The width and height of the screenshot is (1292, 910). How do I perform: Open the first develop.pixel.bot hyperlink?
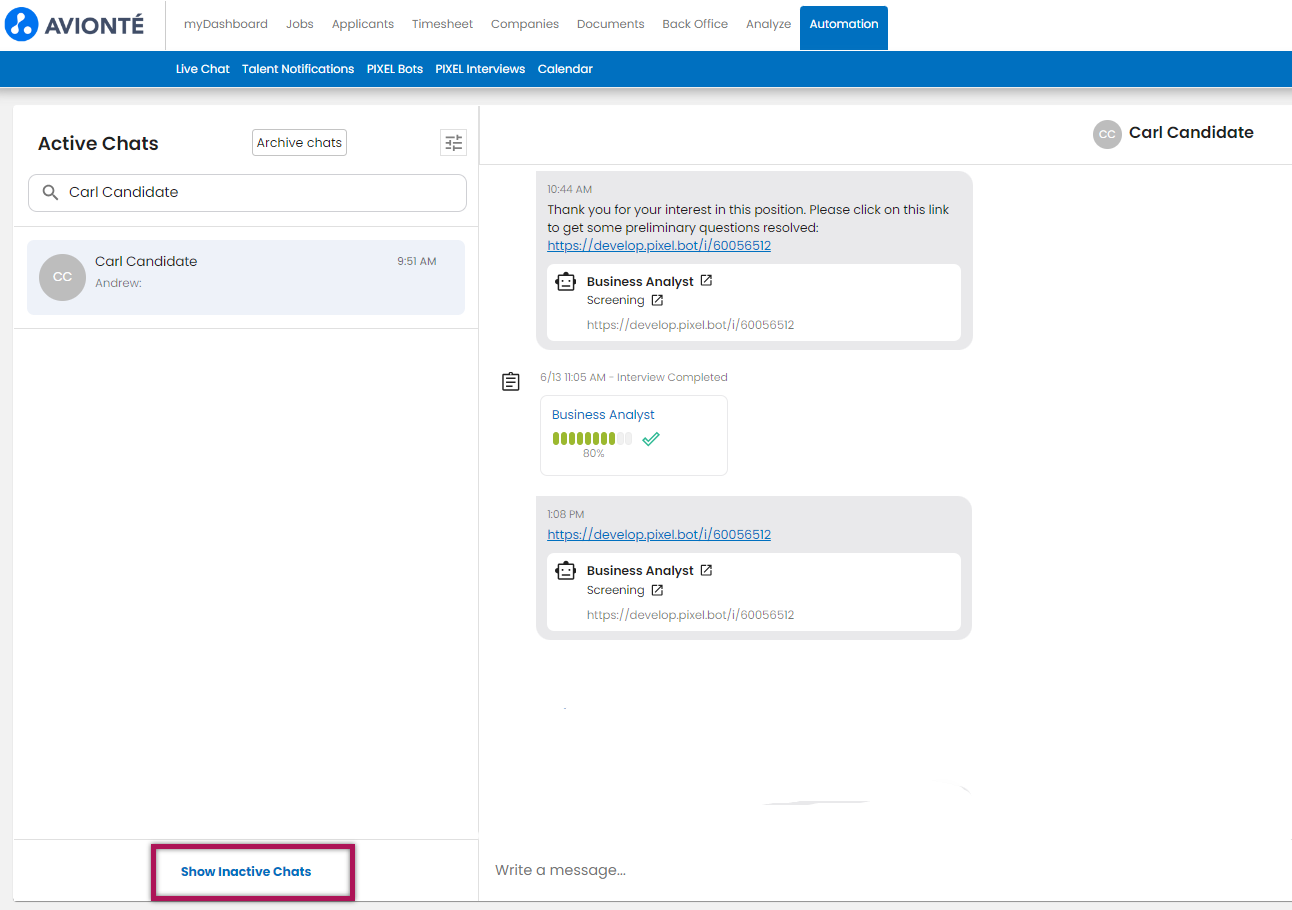(x=659, y=246)
